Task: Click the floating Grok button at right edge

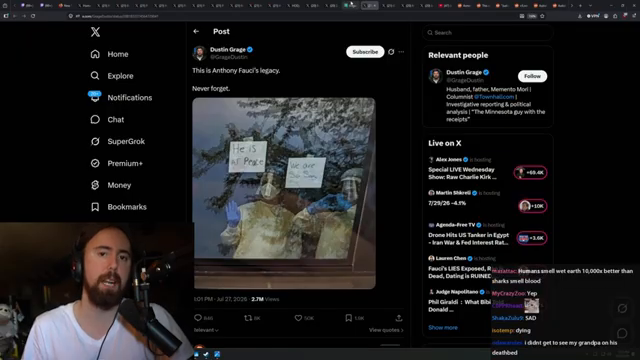Action: pyautogui.click(x=622, y=309)
